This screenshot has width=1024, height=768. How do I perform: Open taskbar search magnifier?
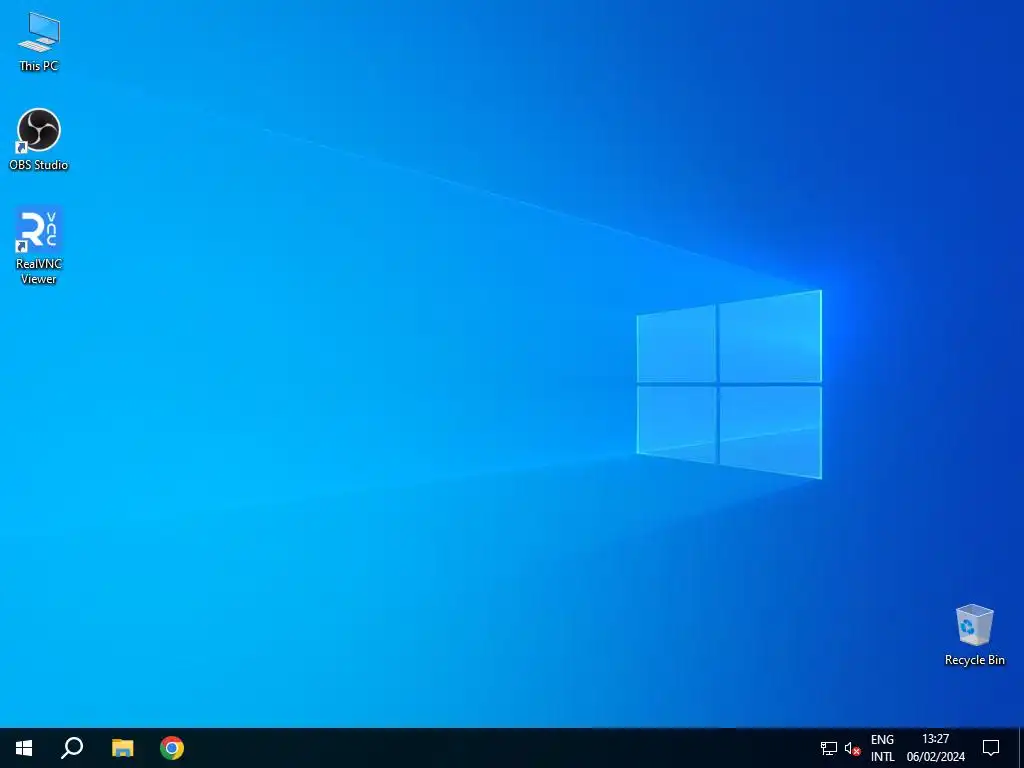pyautogui.click(x=72, y=748)
